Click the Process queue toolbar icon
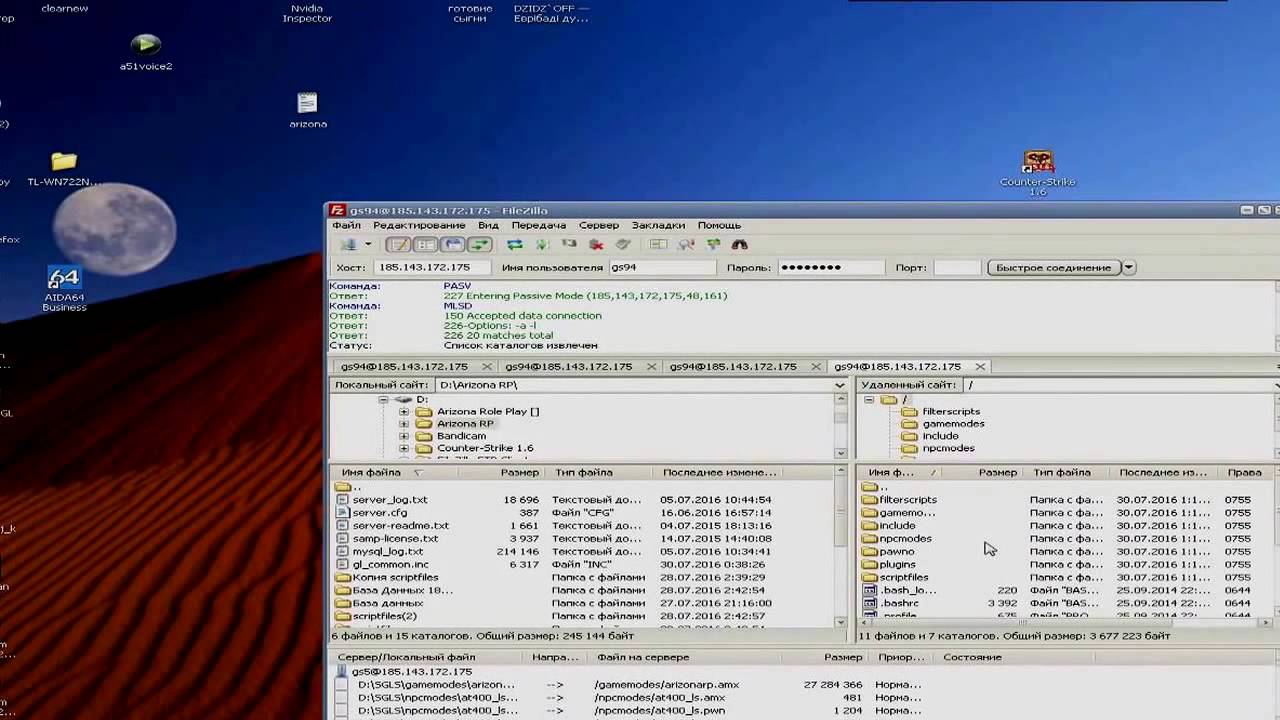Viewport: 1280px width, 720px height. 542,244
